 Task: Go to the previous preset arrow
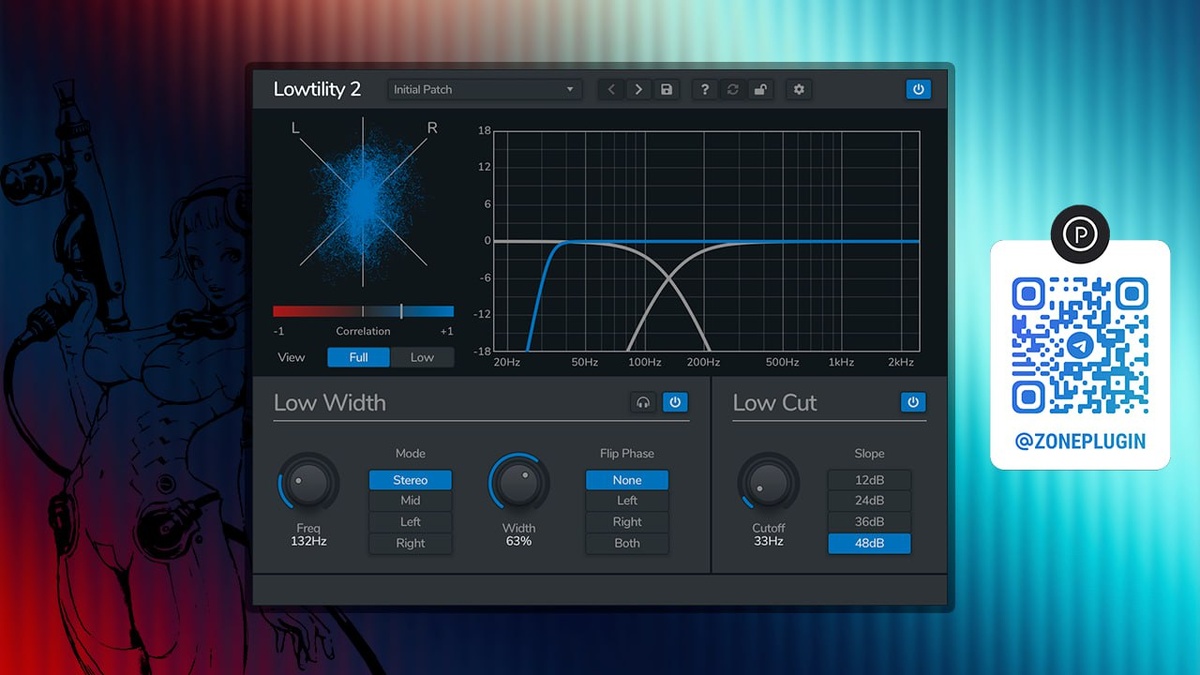(x=612, y=89)
